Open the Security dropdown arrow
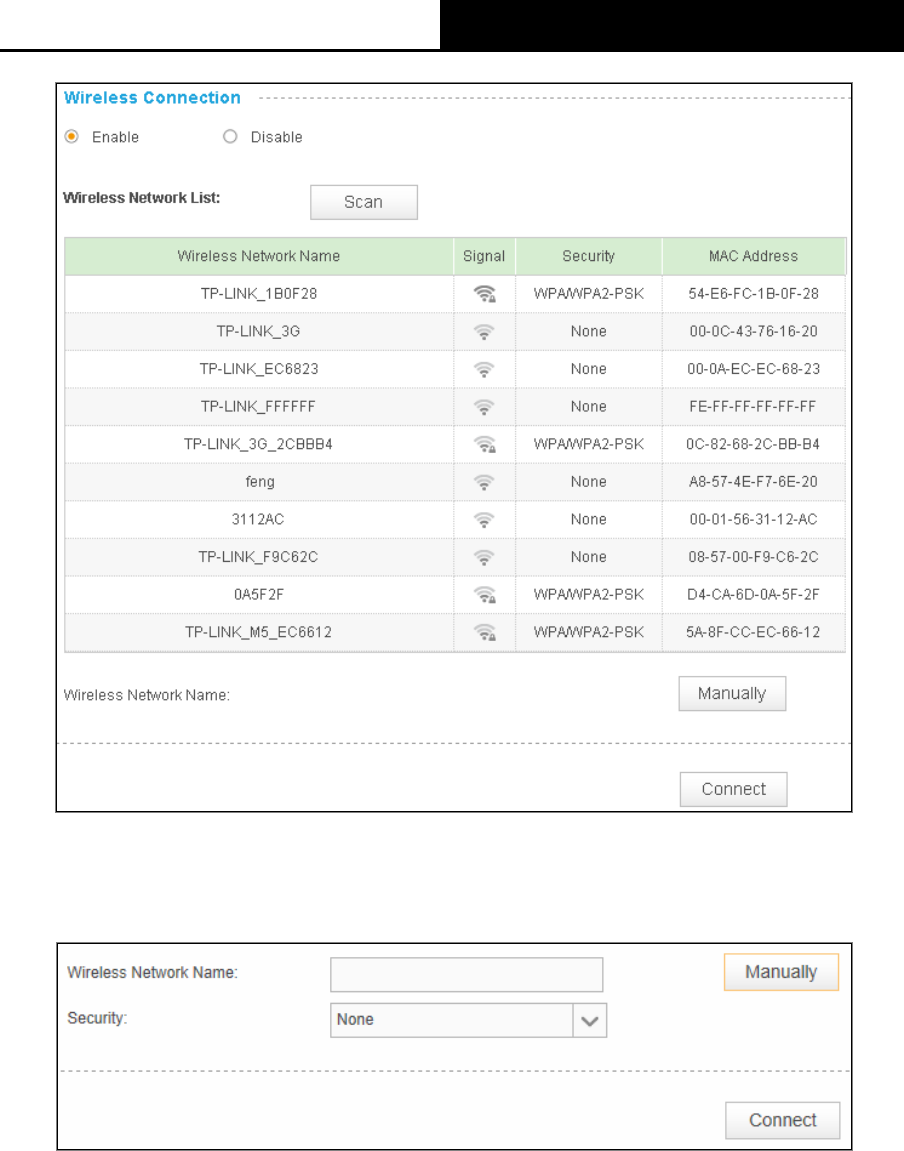The image size is (904, 1151). pyautogui.click(x=590, y=1020)
